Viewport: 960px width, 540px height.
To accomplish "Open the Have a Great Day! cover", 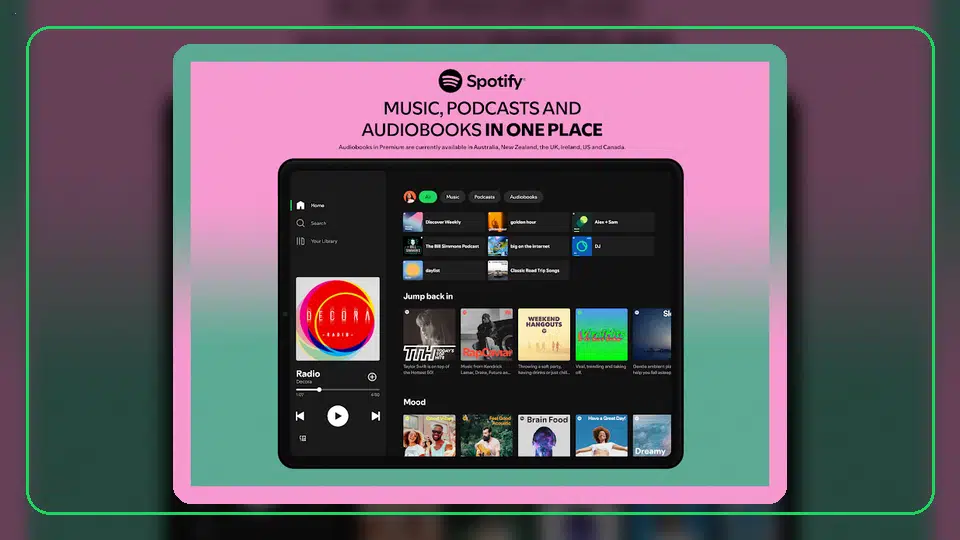I will 601,435.
